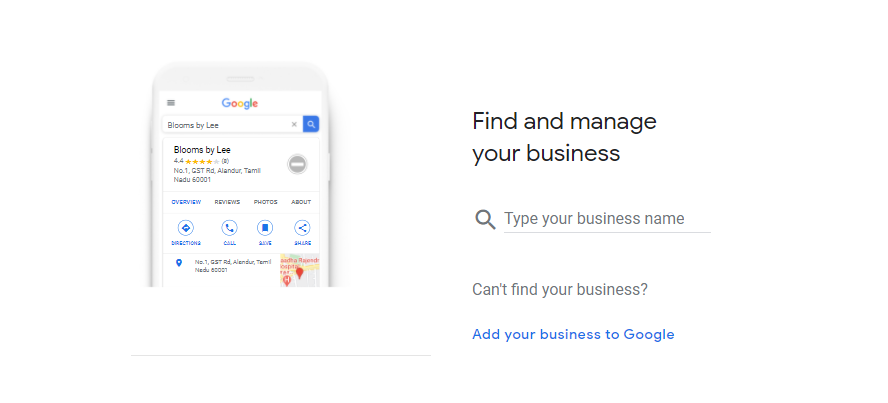Click the Directions icon

(x=186, y=228)
